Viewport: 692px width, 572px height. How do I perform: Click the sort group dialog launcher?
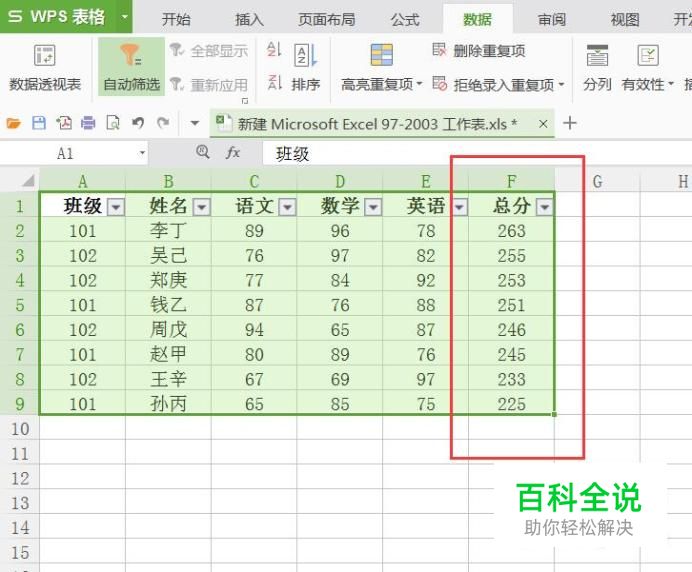pyautogui.click(x=244, y=101)
